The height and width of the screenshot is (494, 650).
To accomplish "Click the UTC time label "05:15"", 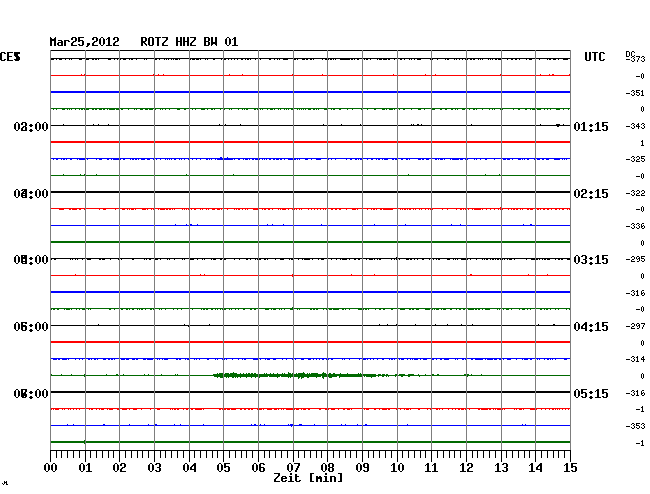I will tap(591, 394).
